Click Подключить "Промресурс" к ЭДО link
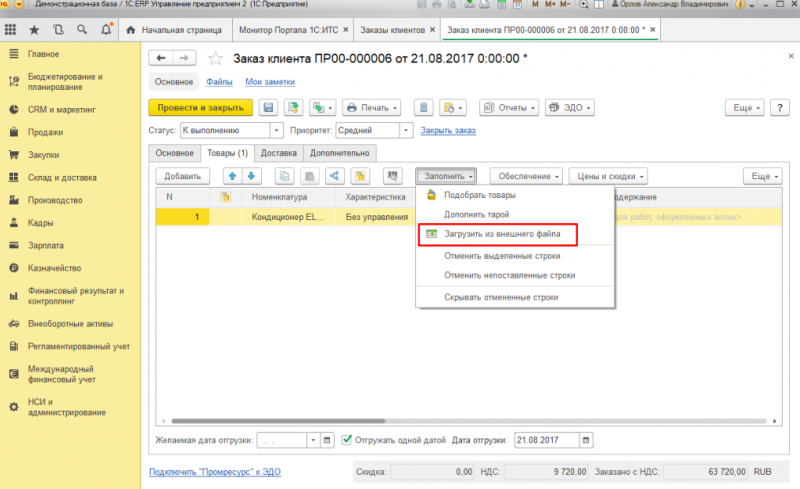The image size is (800, 489). (215, 472)
